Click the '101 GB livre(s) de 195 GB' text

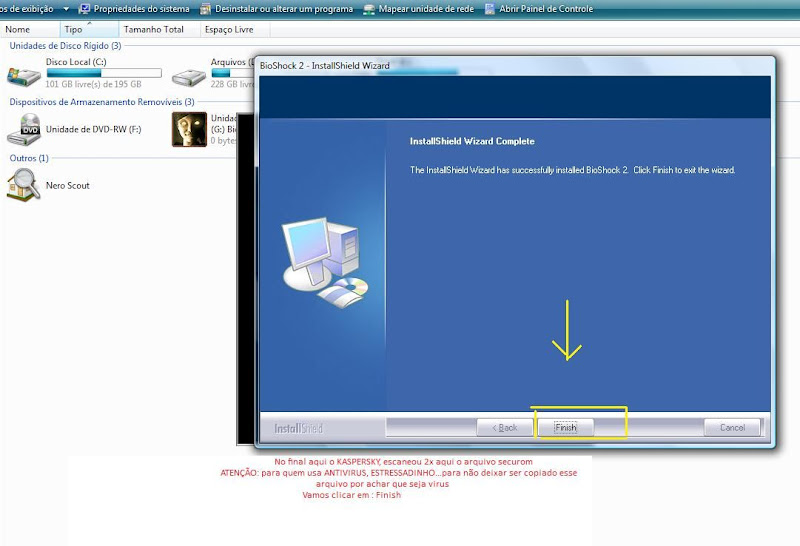93,84
